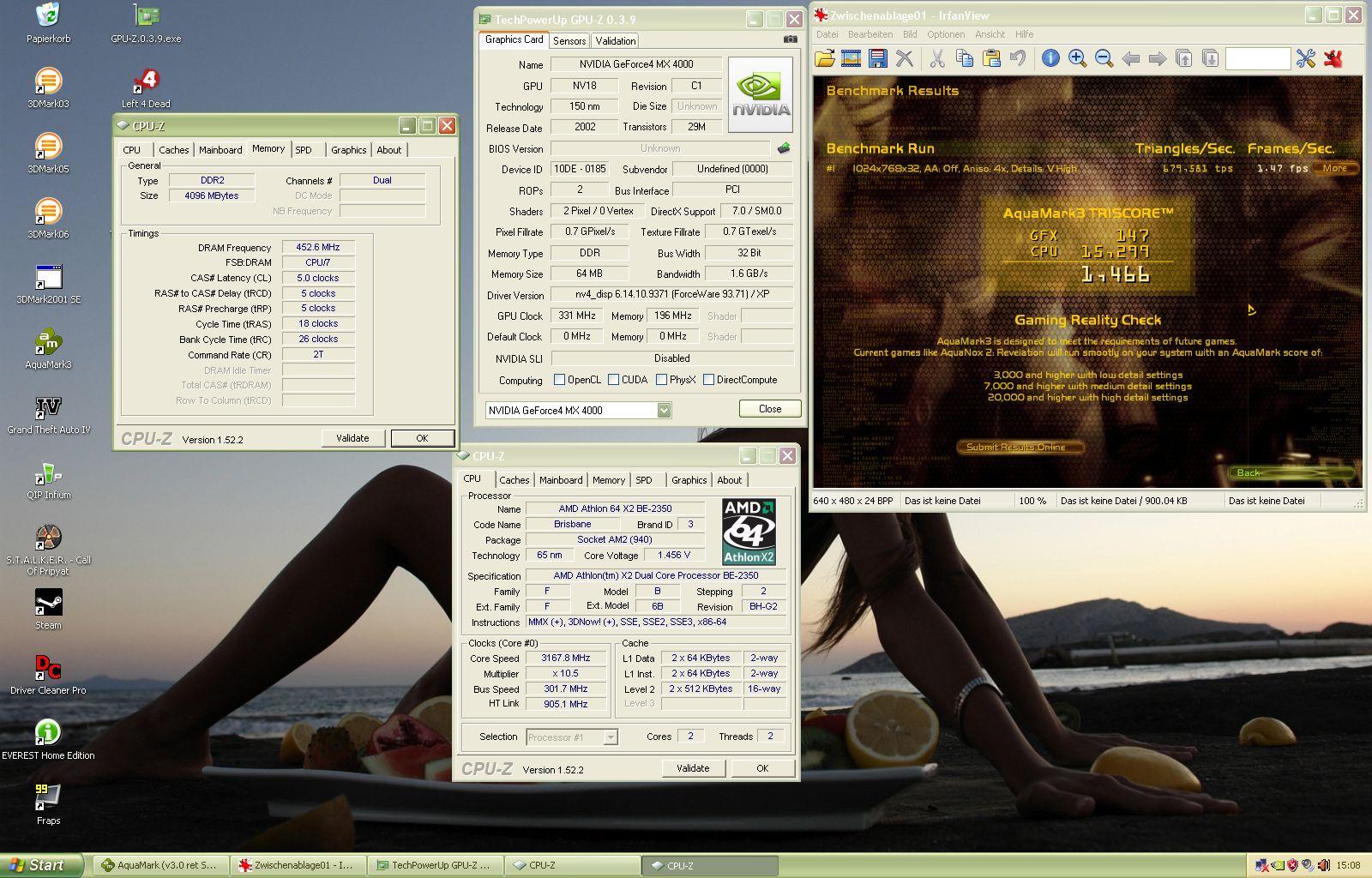This screenshot has height=878, width=1372.
Task: Click the Core Speed value 3167.8 MHz
Action: tap(566, 658)
